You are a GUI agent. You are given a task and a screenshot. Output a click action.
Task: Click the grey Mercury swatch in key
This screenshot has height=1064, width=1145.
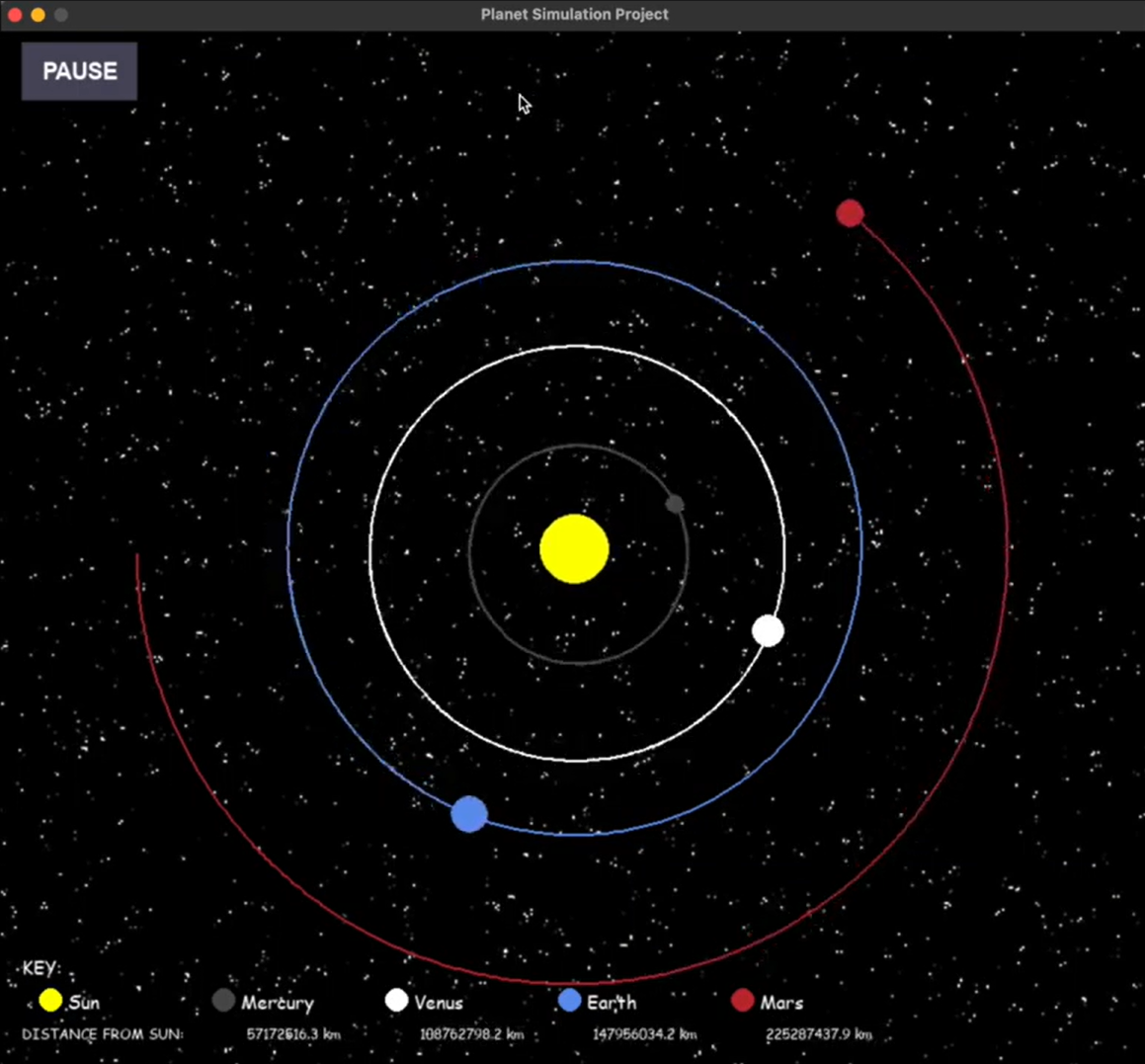(x=223, y=1001)
